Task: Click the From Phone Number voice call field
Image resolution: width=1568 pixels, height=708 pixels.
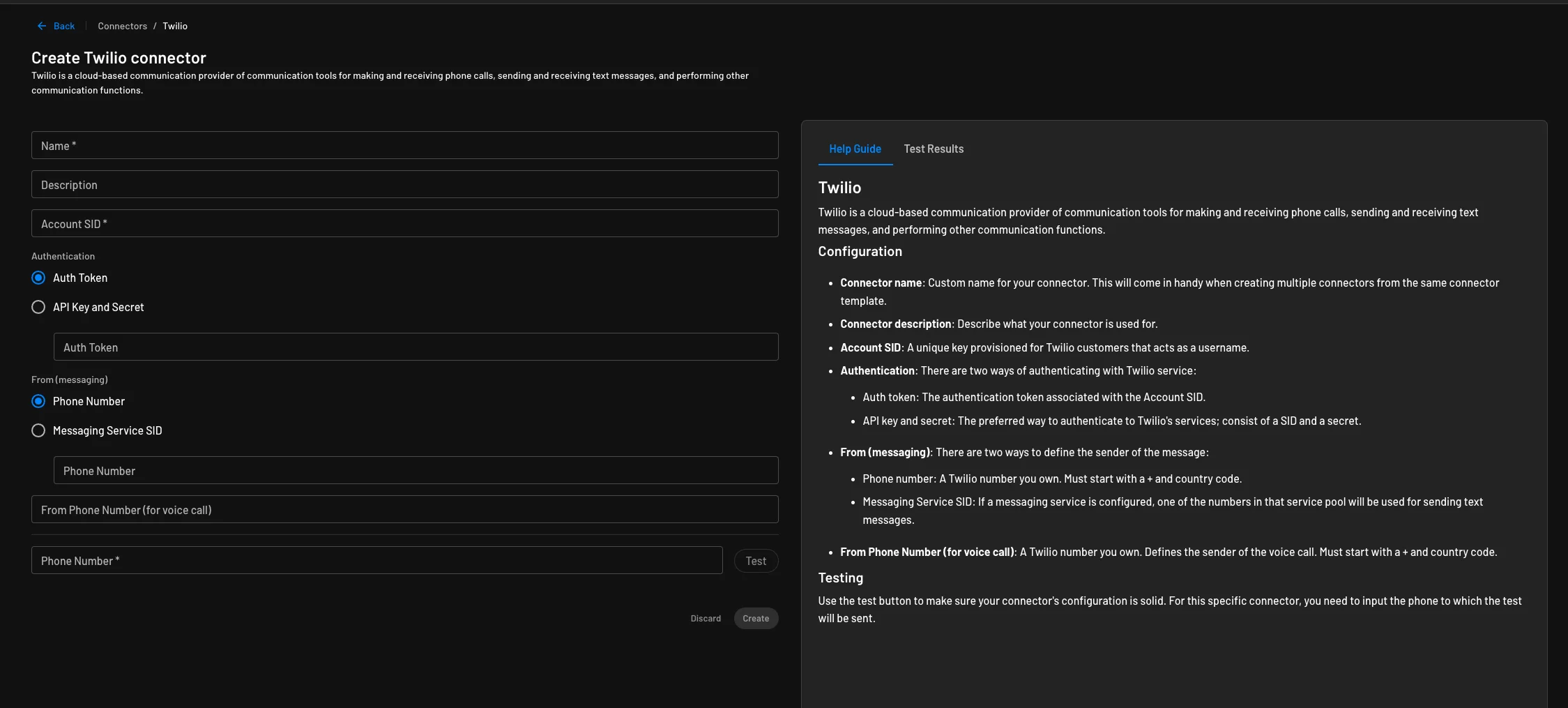Action: tap(404, 509)
